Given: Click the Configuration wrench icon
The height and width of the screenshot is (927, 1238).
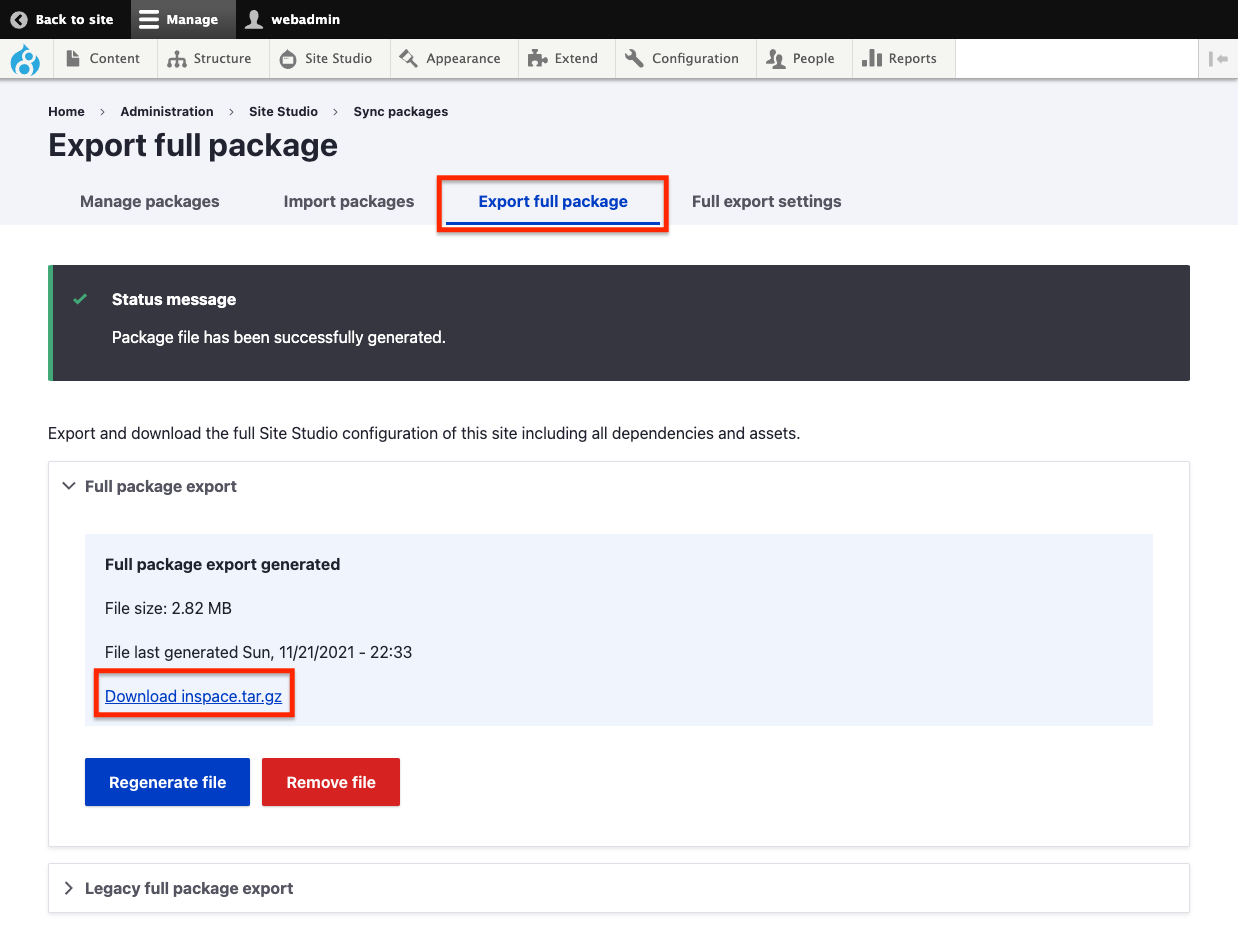Looking at the screenshot, I should (634, 59).
